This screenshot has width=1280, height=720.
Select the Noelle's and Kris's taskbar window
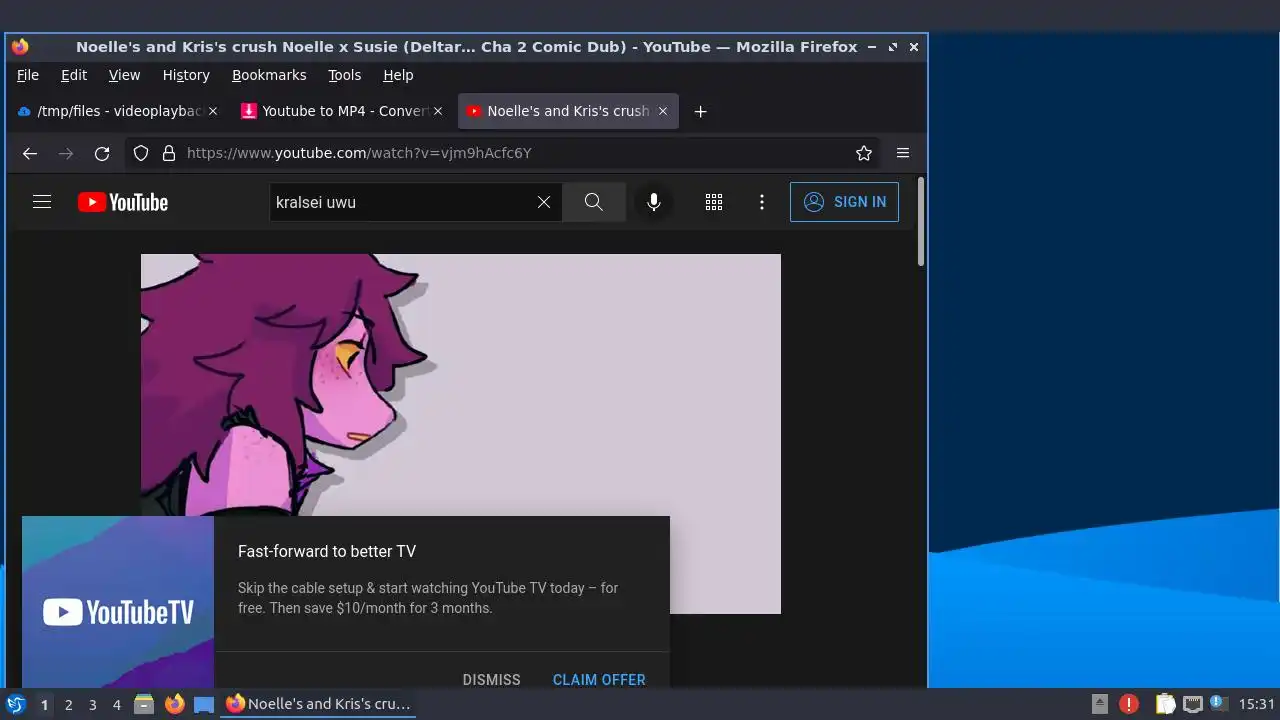click(x=318, y=704)
